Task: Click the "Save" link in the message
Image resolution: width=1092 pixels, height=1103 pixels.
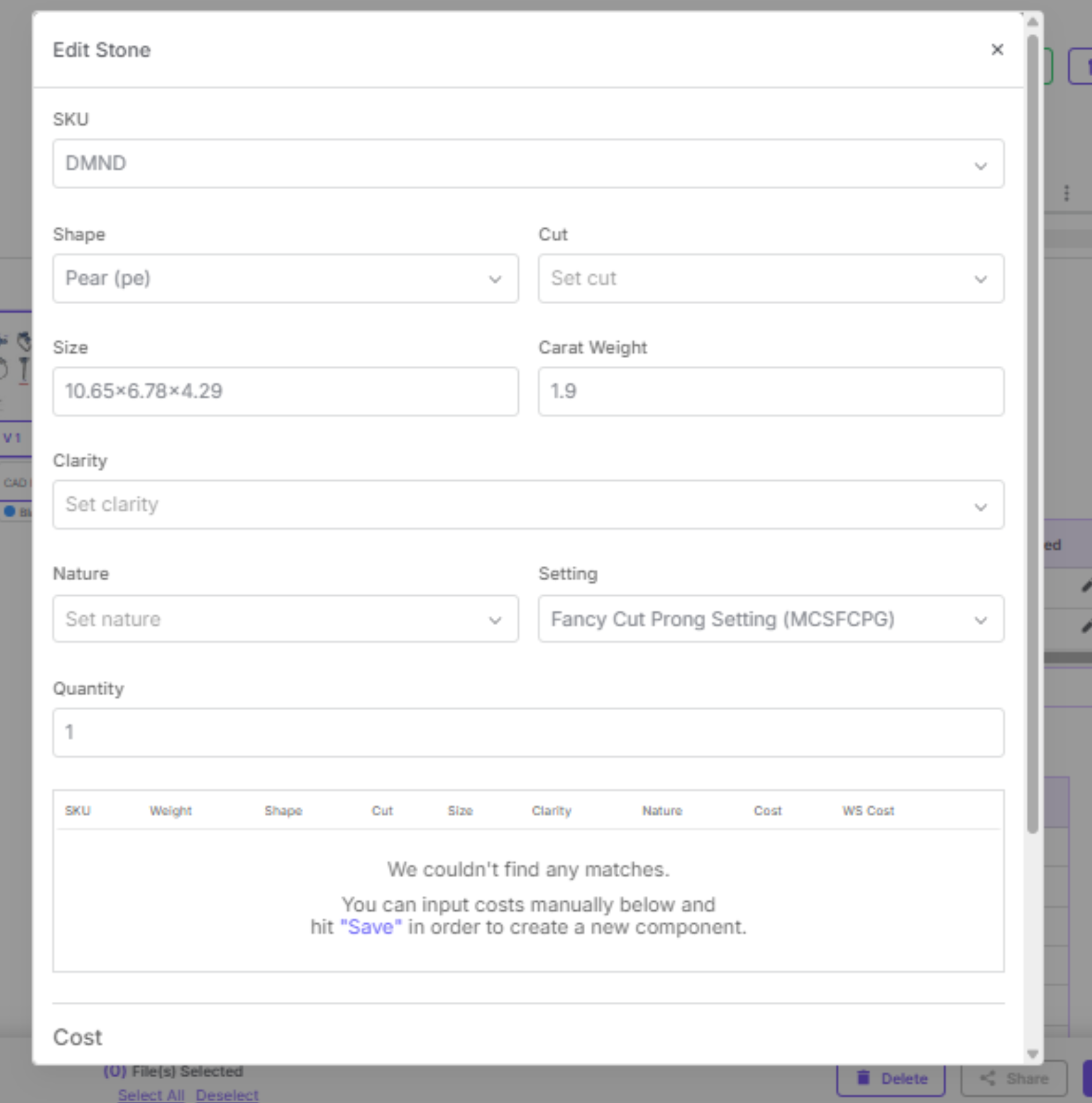Action: point(371,927)
